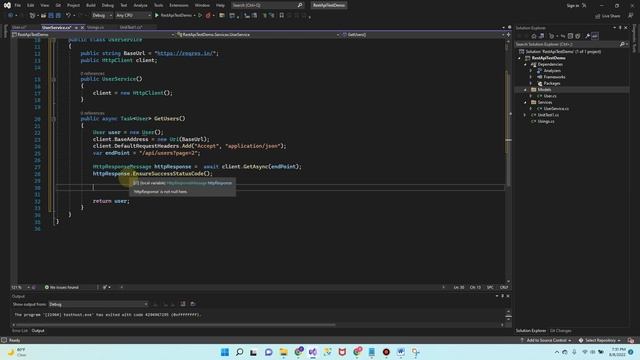Select the Packages tree item
This screenshot has height=360, width=640.
551,83
